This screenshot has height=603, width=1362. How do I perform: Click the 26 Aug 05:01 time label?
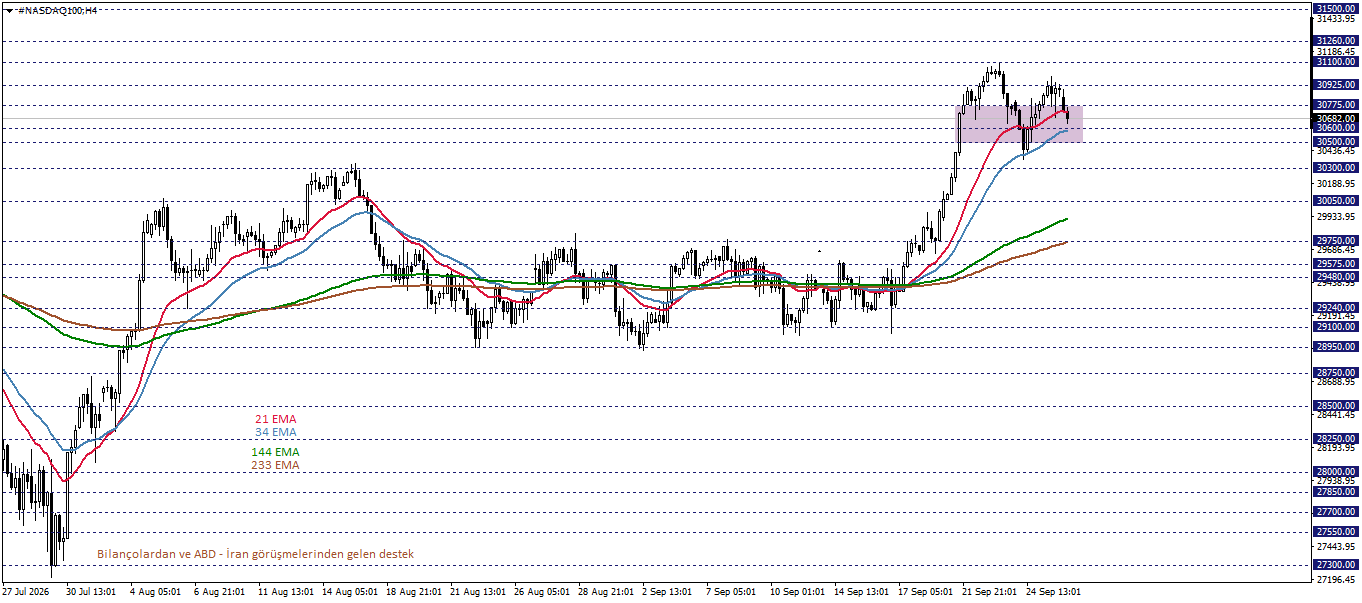pyautogui.click(x=541, y=592)
